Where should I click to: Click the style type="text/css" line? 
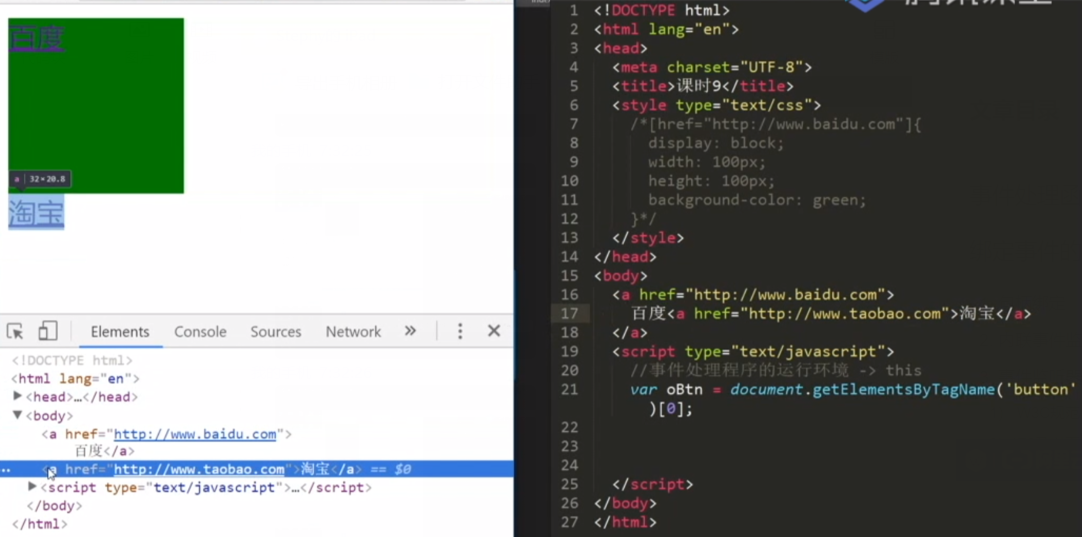coord(716,105)
